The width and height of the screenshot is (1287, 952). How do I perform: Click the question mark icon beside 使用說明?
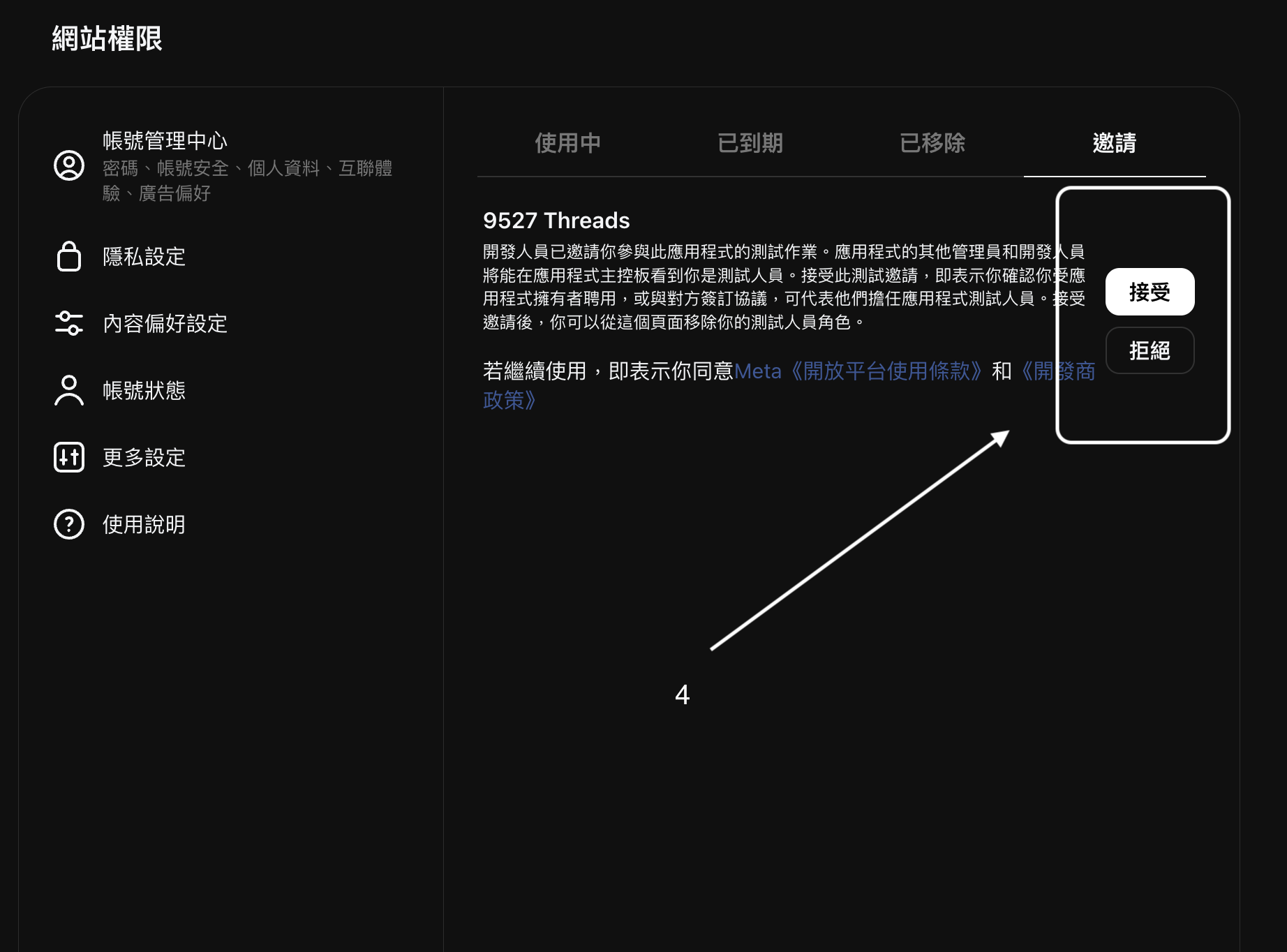(x=69, y=524)
